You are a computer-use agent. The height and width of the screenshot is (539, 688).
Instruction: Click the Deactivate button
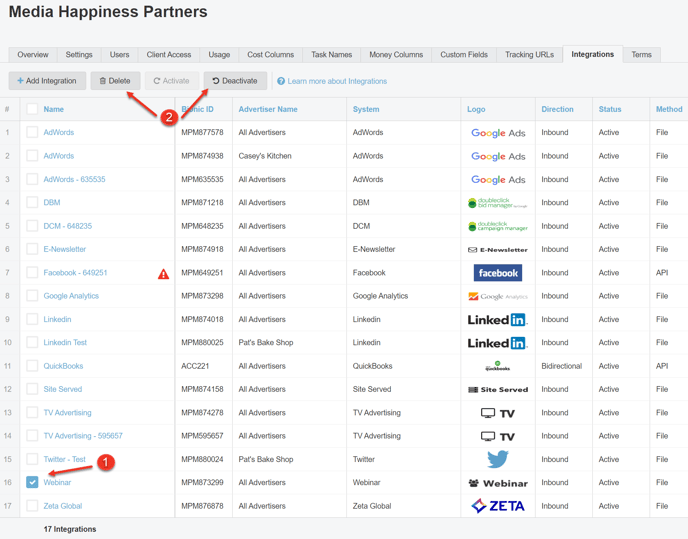[235, 81]
